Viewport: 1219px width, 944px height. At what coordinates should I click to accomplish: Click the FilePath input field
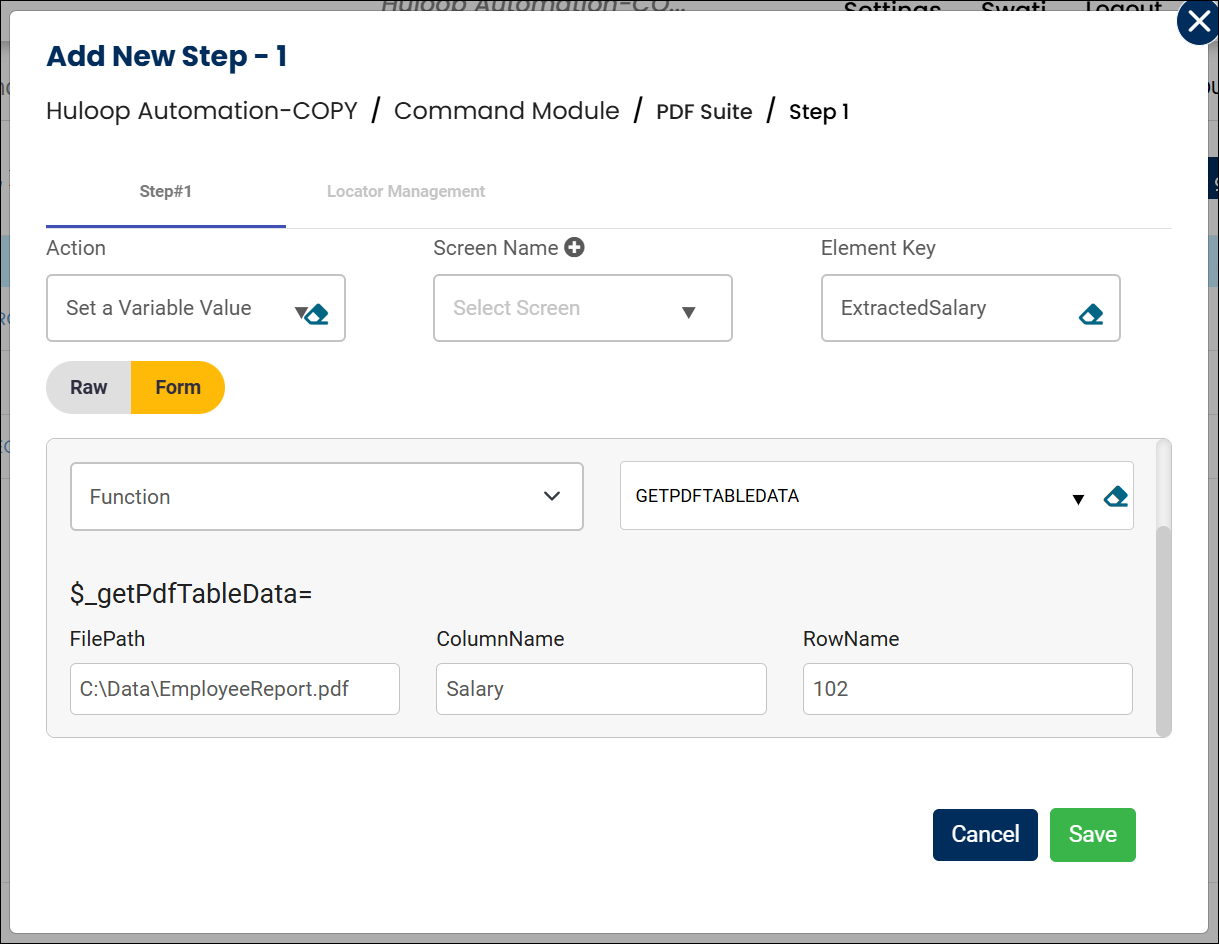[x=234, y=689]
